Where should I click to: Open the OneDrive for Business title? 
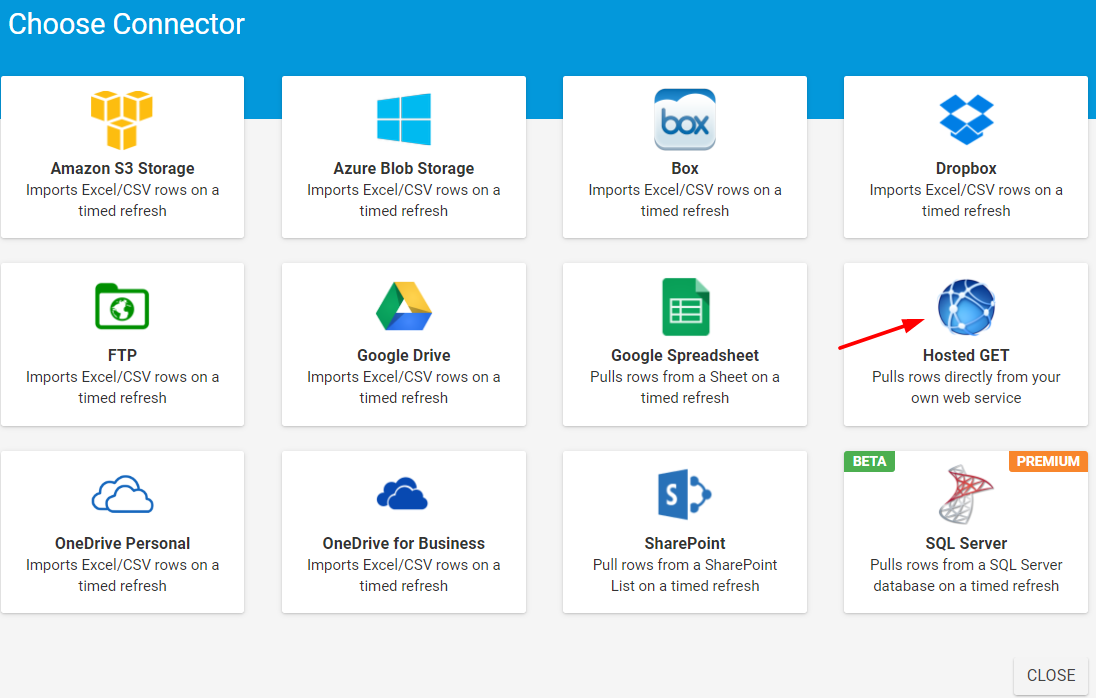404,543
